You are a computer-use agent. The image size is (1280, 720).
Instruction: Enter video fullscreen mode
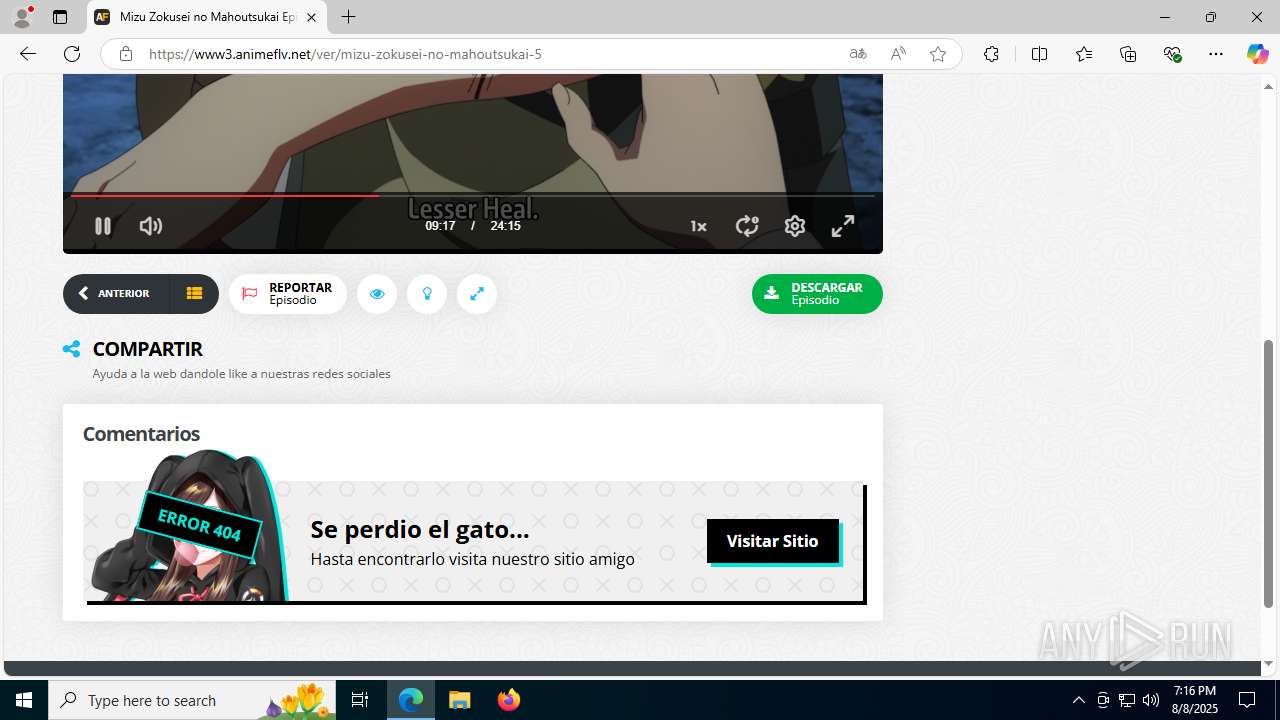tap(843, 226)
